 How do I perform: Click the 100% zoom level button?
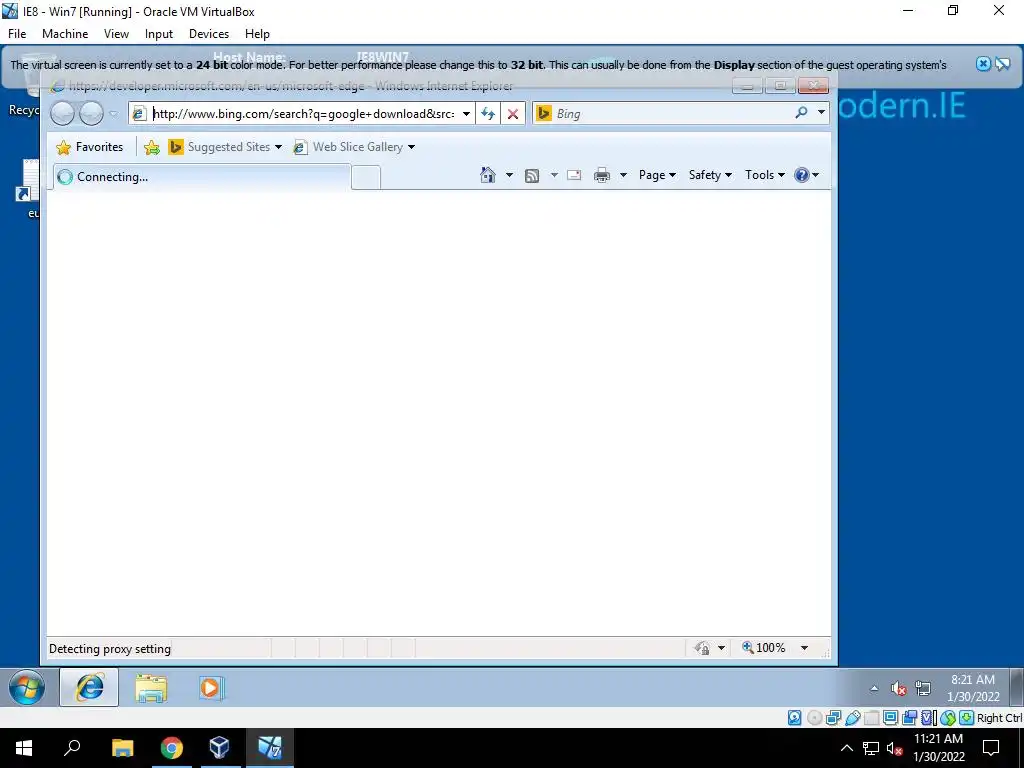coord(763,647)
